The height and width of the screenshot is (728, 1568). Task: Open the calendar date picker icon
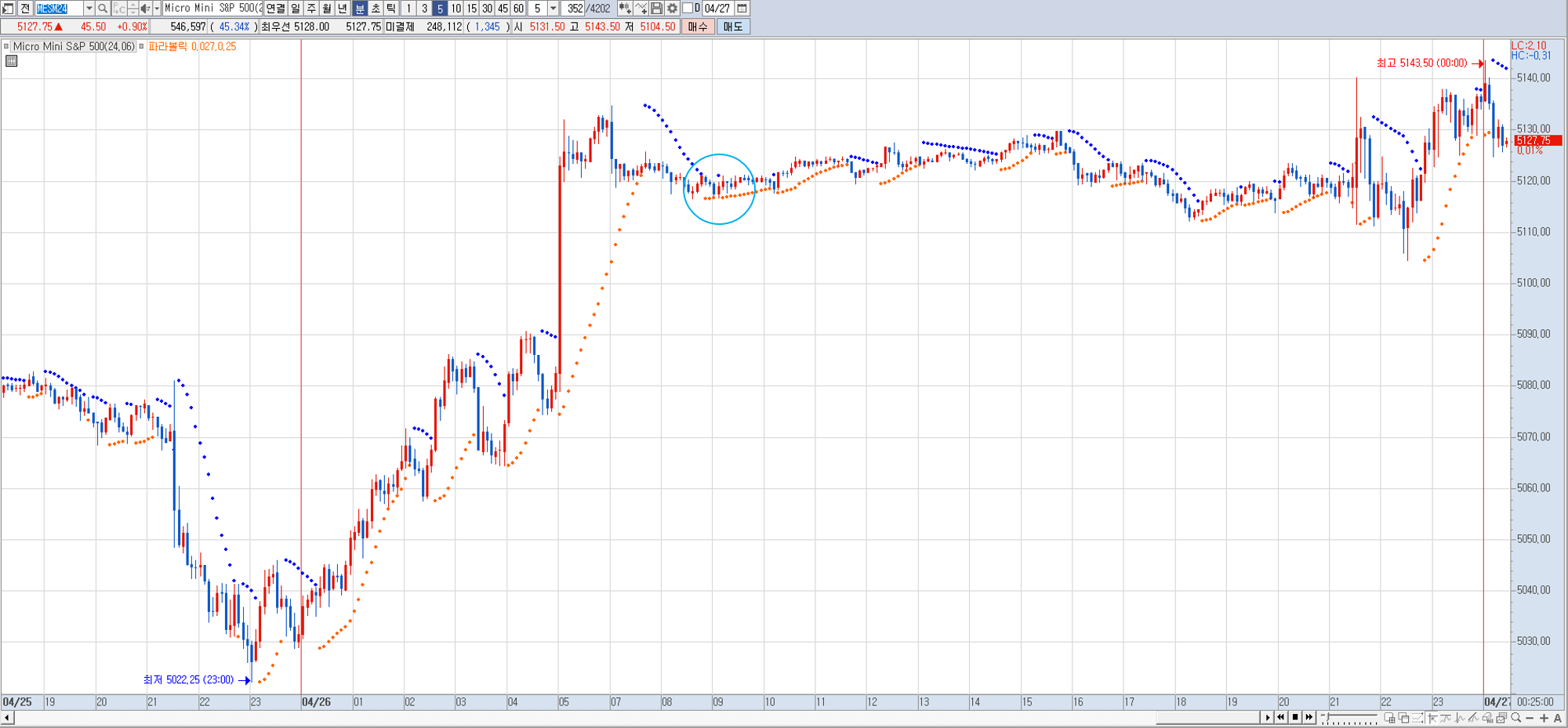pos(742,9)
